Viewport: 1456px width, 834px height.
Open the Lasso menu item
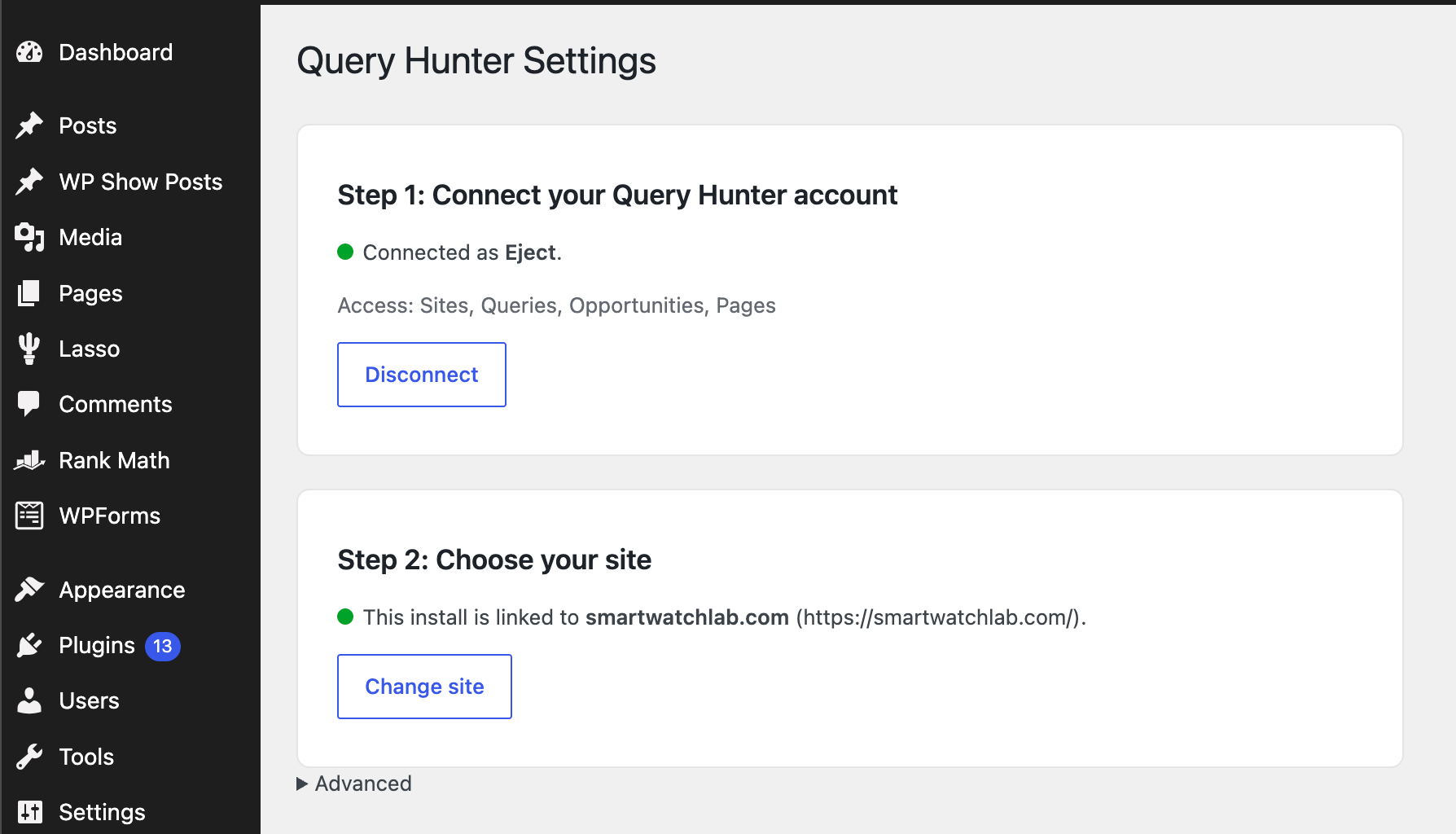point(90,349)
